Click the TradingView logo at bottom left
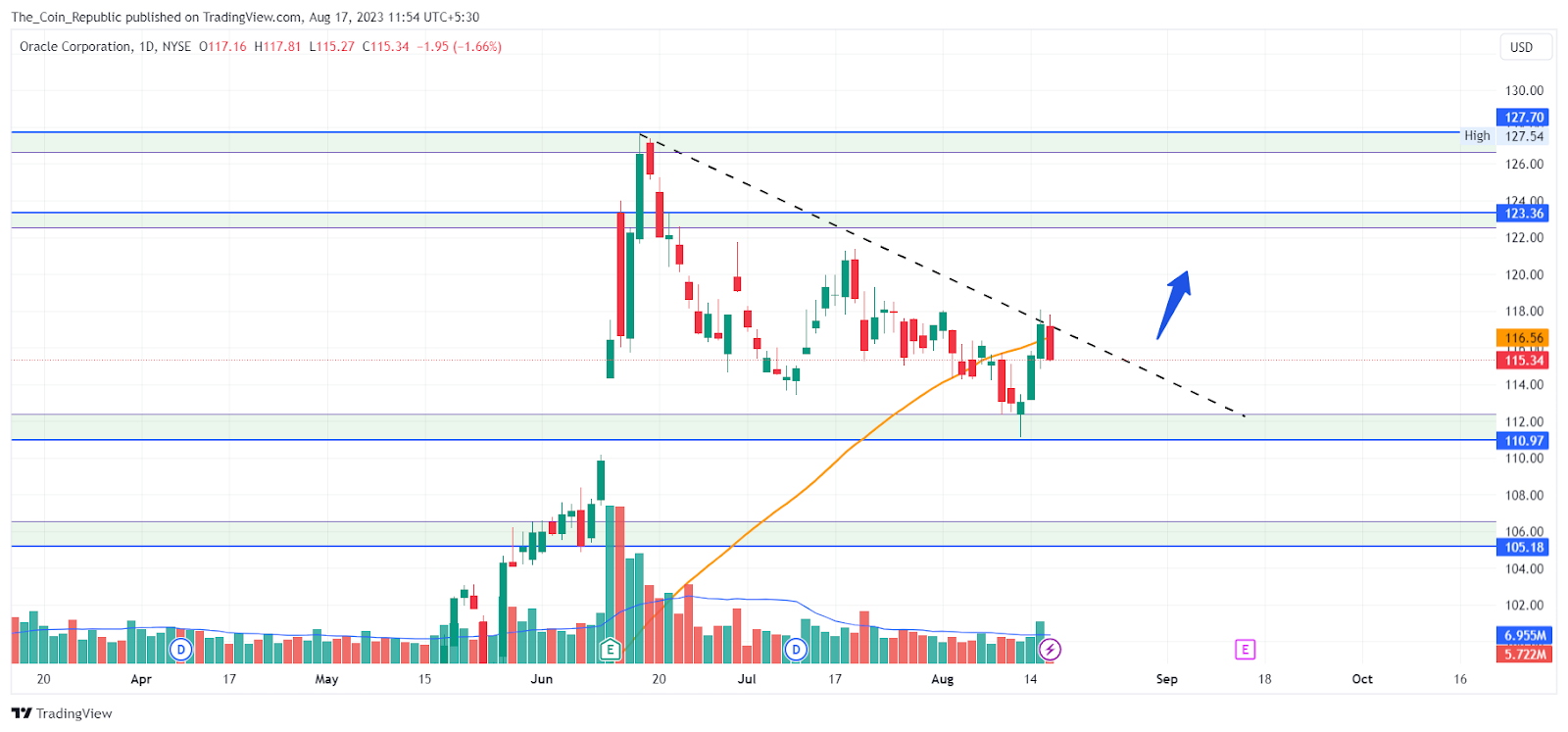The width and height of the screenshot is (1568, 732). tap(62, 713)
